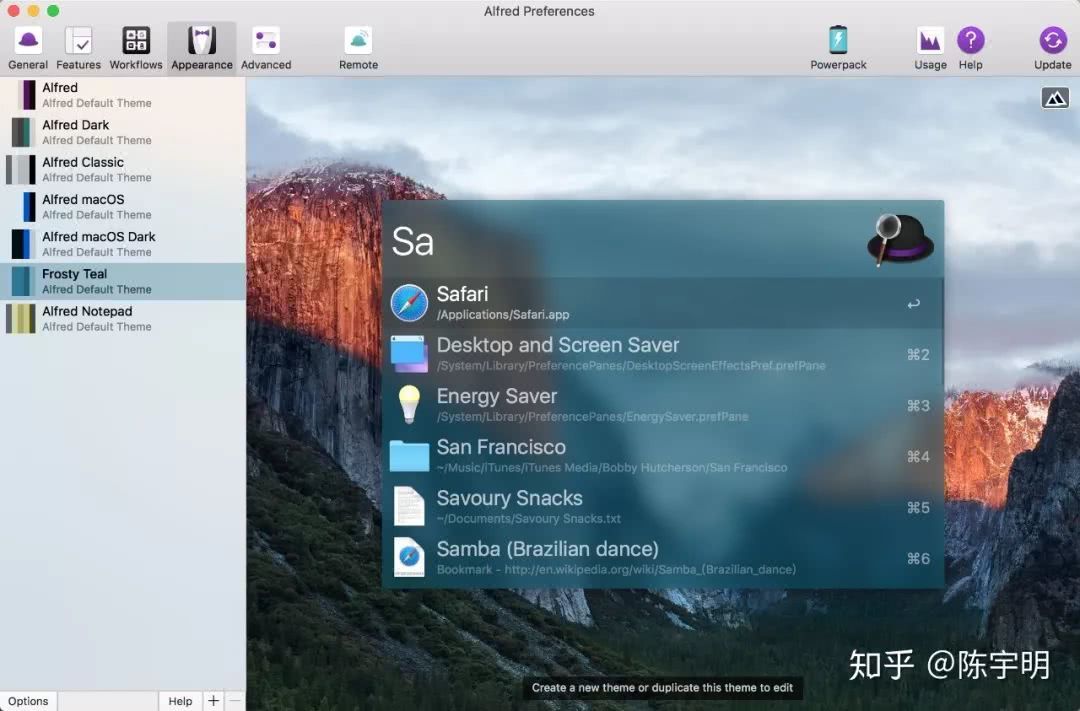Click the Samba wikipedia bookmark URL subtitle

[x=616, y=570]
